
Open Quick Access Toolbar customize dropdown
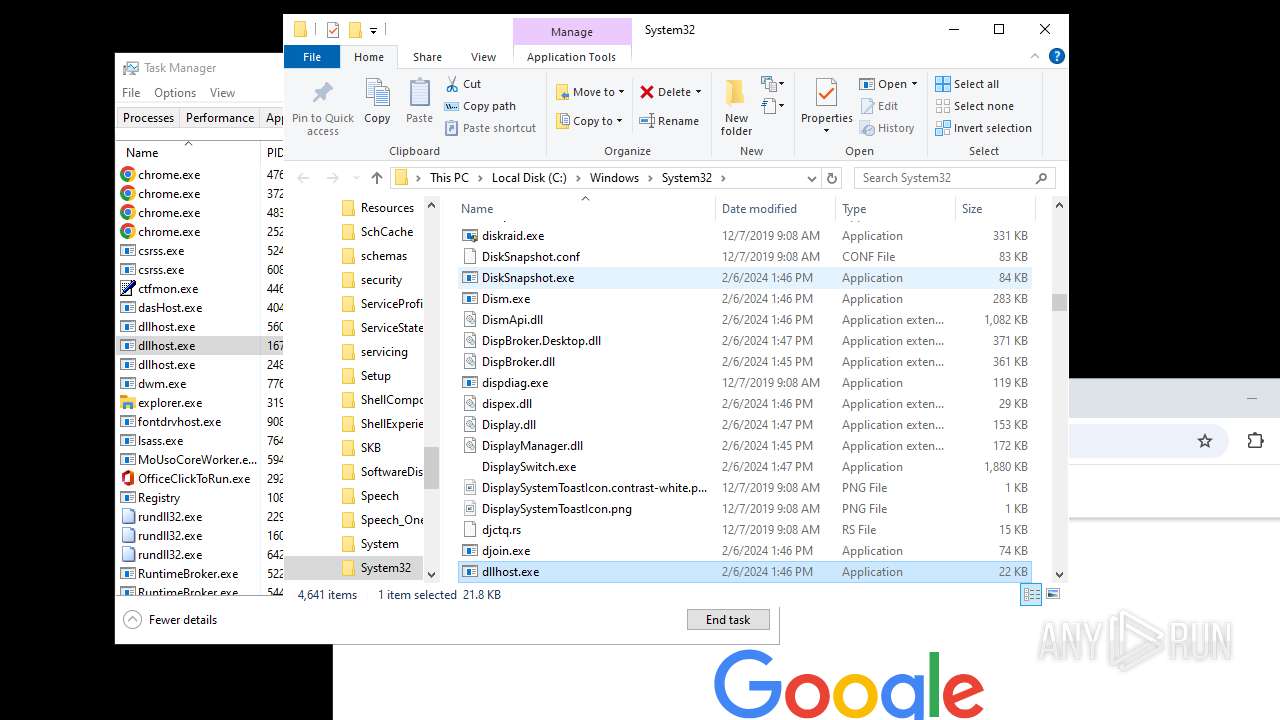pos(374,30)
